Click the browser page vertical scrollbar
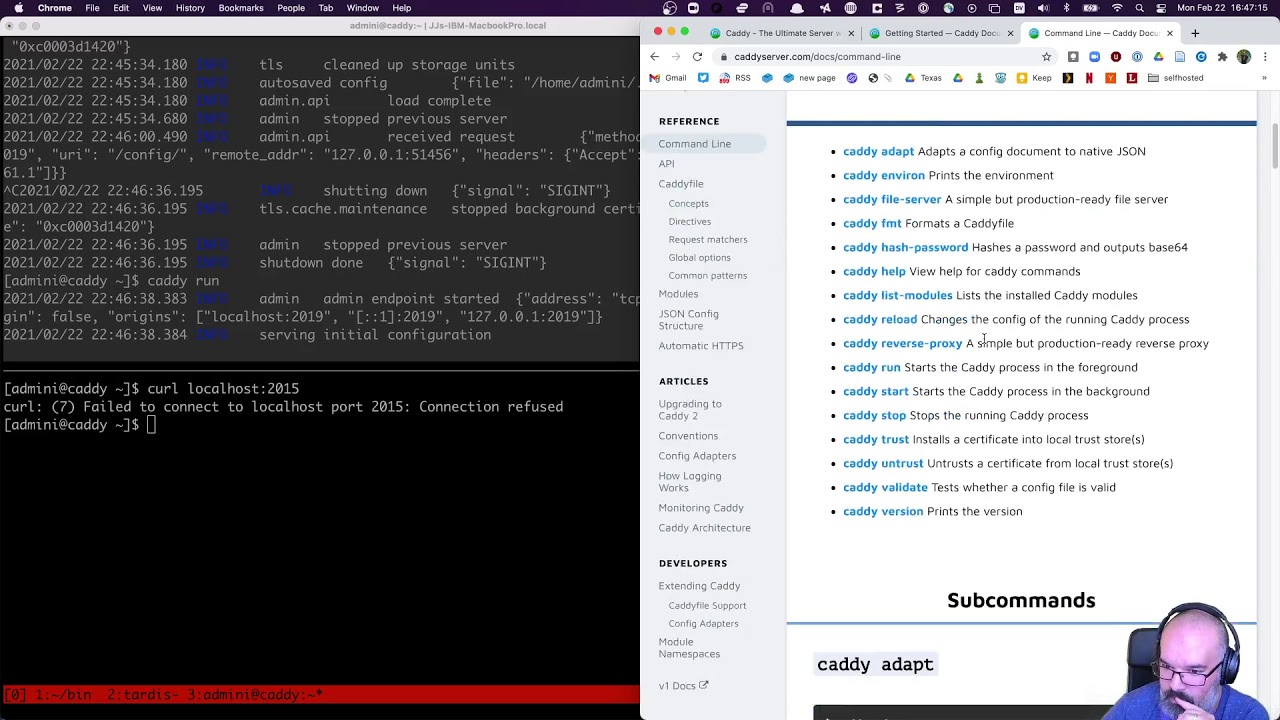 (x=1275, y=145)
